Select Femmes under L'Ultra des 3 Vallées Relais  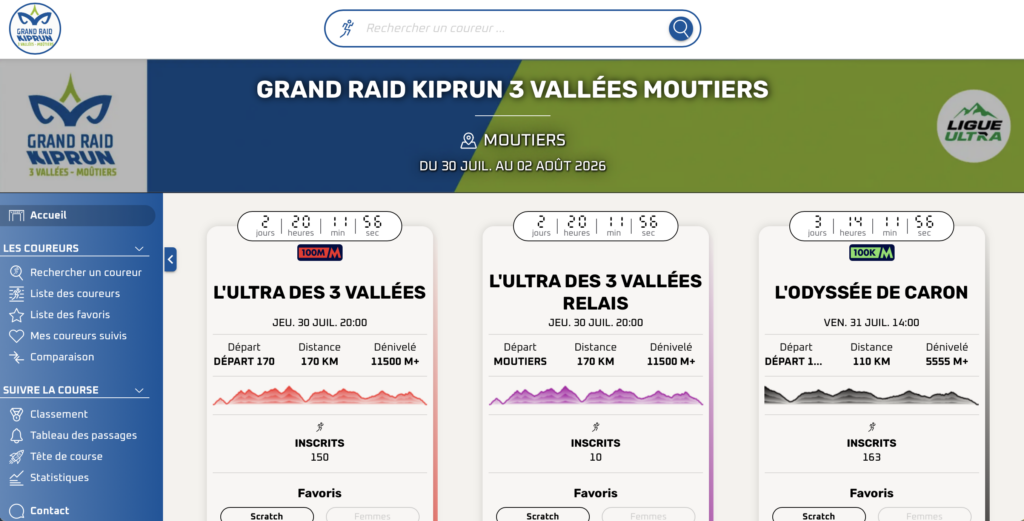click(648, 515)
